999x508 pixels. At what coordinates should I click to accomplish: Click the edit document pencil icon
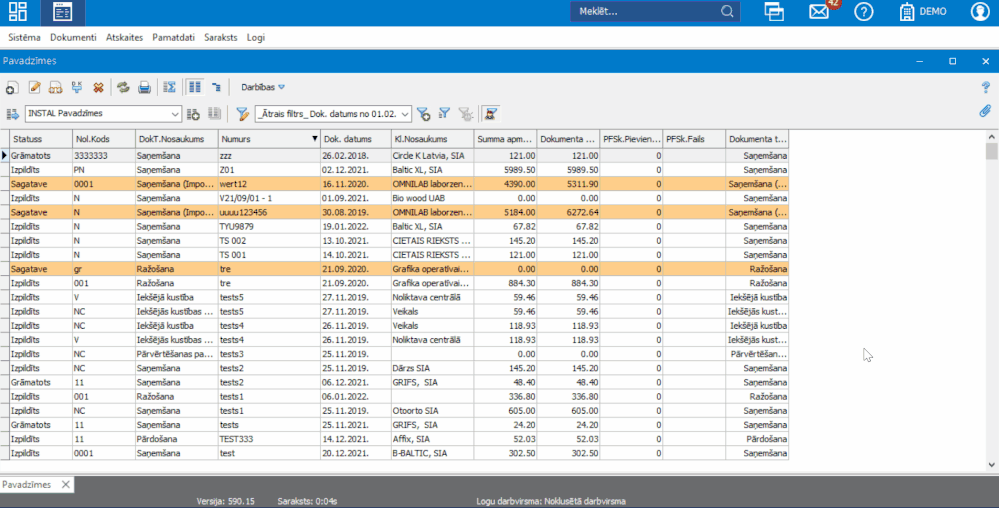(34, 87)
